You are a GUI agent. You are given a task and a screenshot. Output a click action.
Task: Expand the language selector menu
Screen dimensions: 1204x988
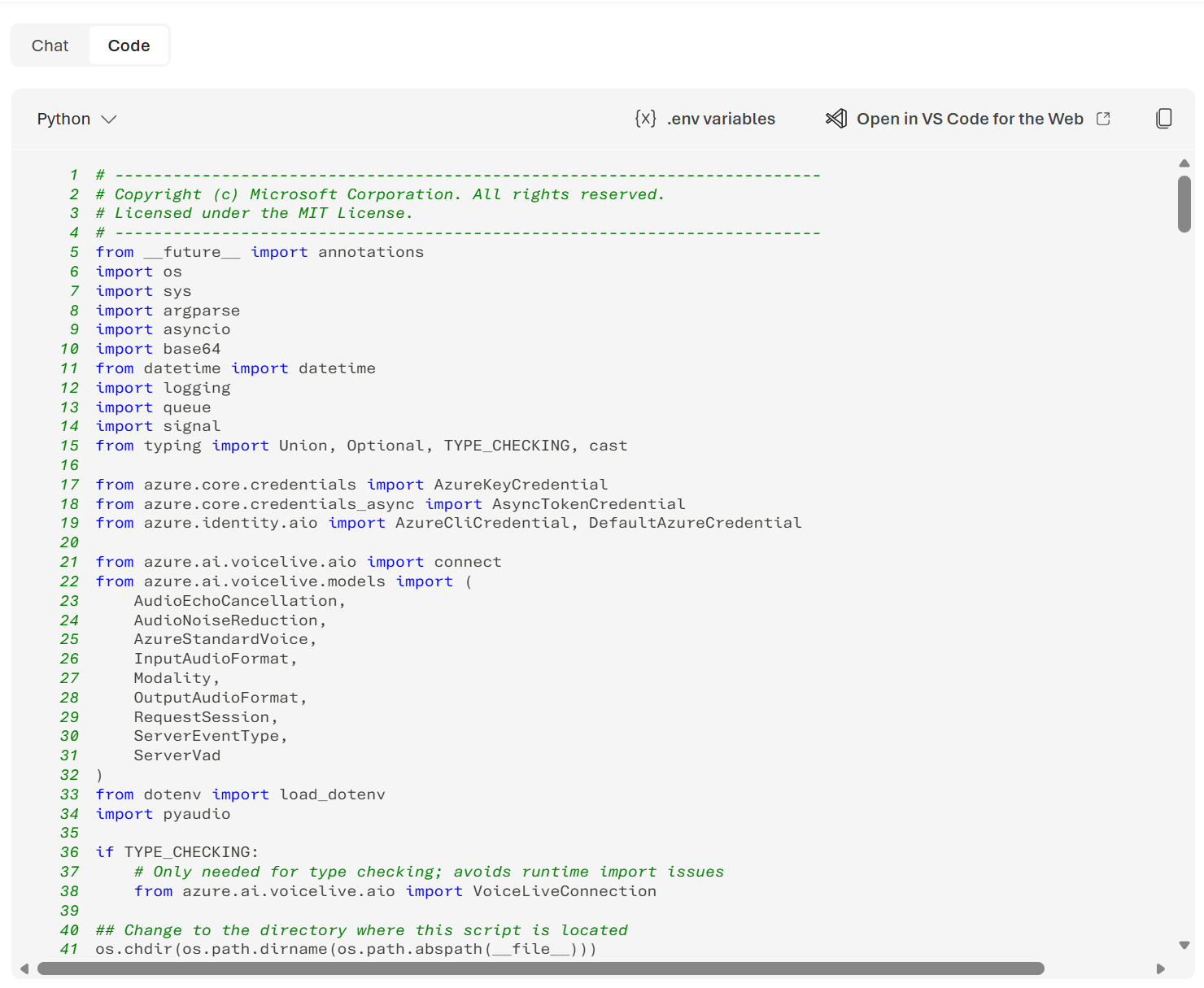tap(77, 119)
